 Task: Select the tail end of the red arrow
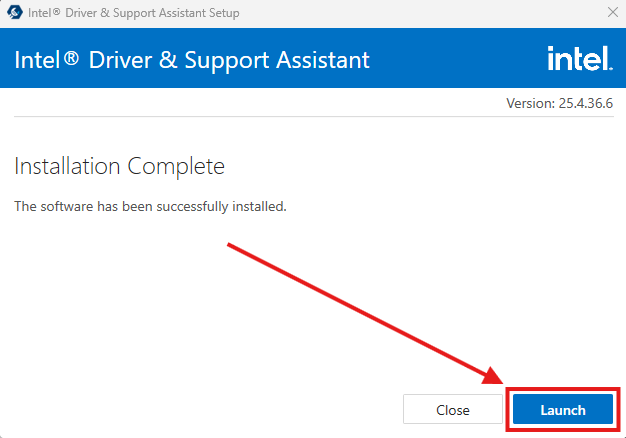click(x=230, y=245)
